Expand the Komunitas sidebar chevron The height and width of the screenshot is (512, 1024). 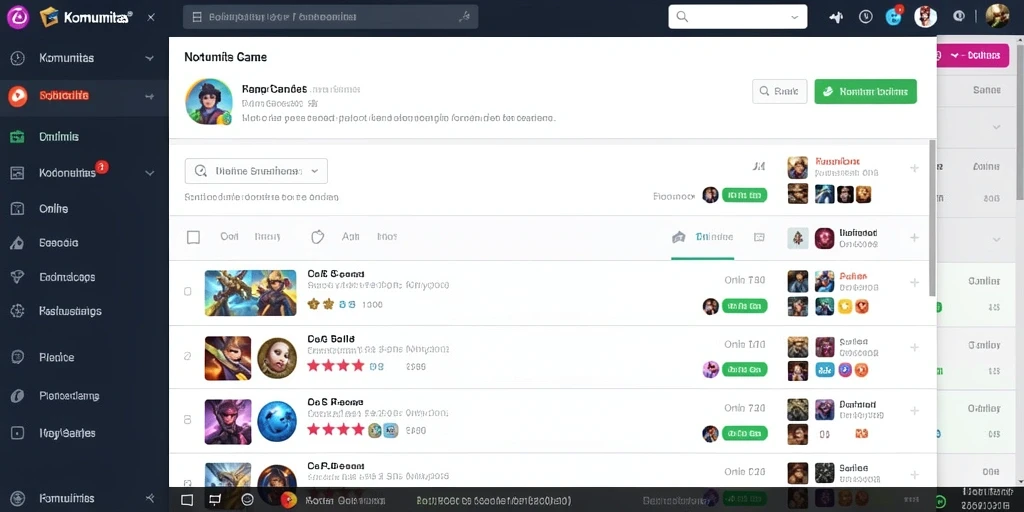pos(150,58)
